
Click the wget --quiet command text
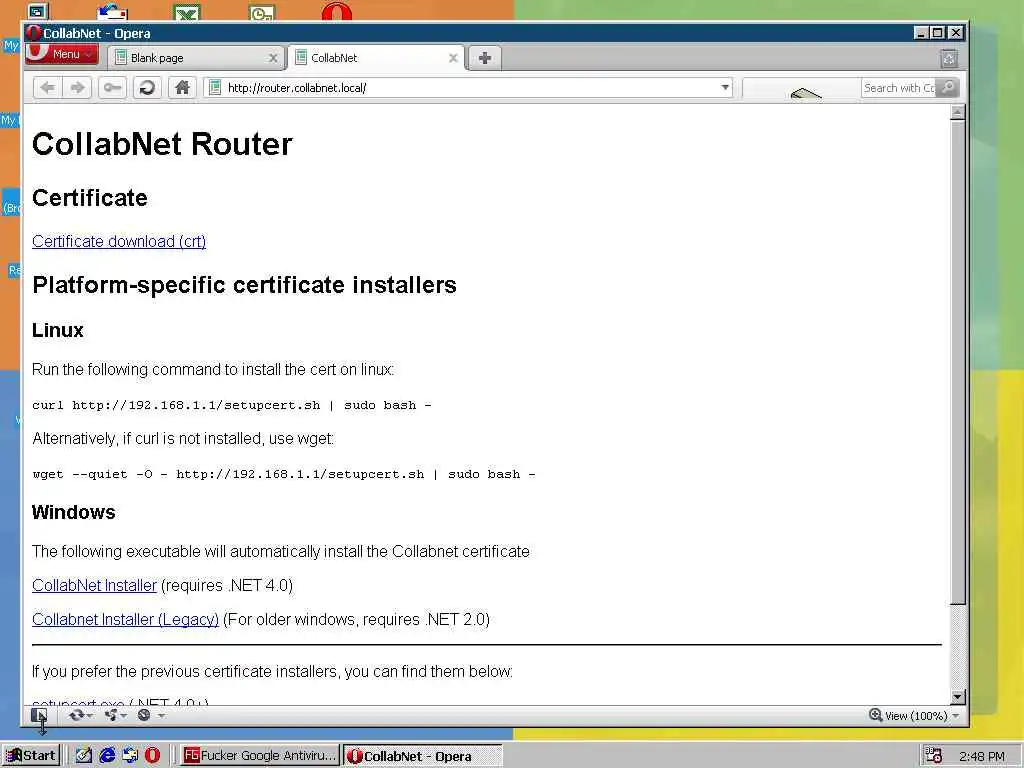pos(283,474)
